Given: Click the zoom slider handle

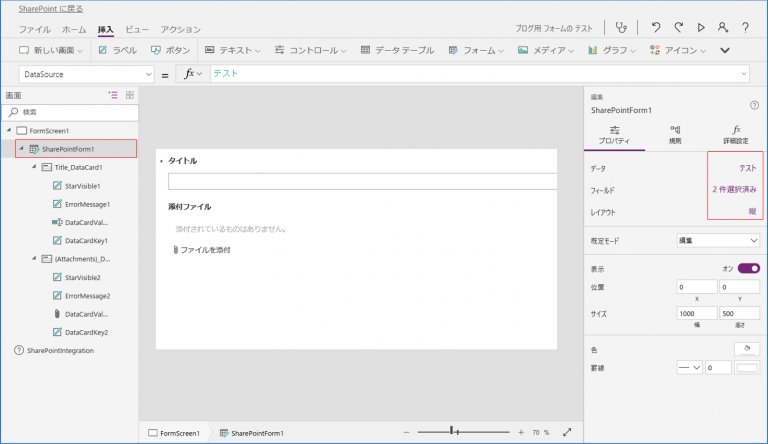Looking at the screenshot, I should click(x=453, y=432).
